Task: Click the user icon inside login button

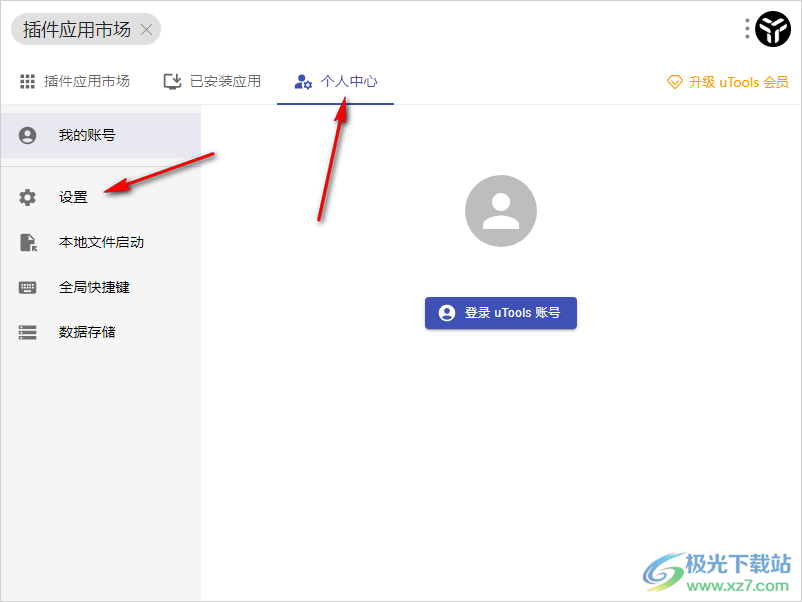Action: 447,313
